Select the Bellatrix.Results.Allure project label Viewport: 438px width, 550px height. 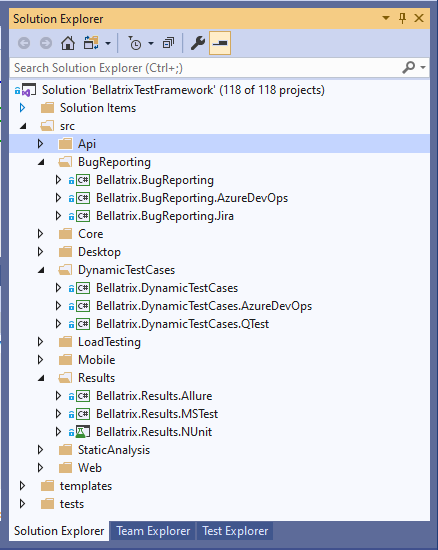[154, 396]
